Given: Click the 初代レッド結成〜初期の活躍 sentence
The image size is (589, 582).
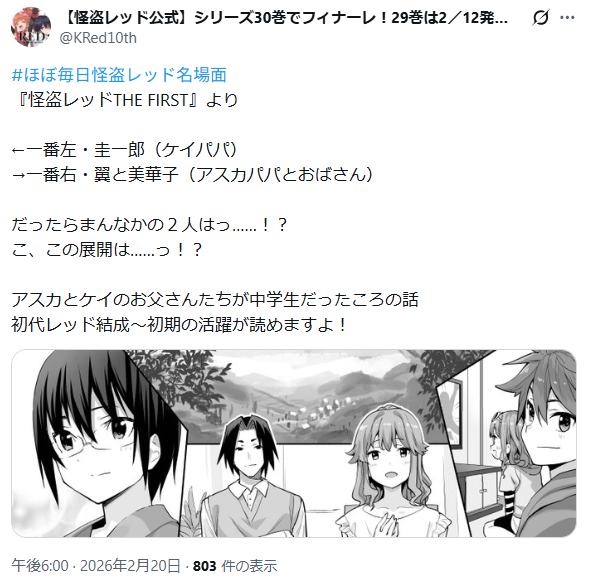Looking at the screenshot, I should pyautogui.click(x=179, y=325).
